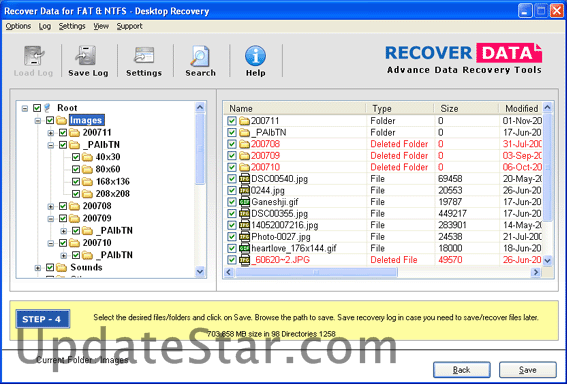Image resolution: width=568 pixels, height=387 pixels.
Task: Click the Search magnifier icon
Action: tap(200, 56)
